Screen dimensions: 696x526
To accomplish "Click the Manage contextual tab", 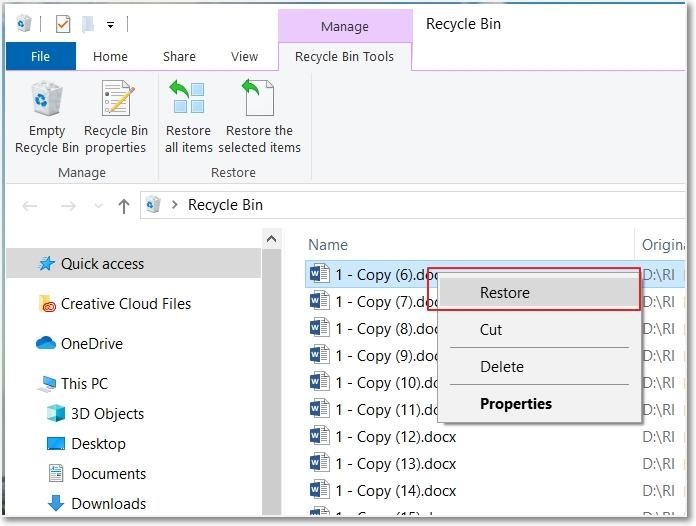I will [x=345, y=27].
